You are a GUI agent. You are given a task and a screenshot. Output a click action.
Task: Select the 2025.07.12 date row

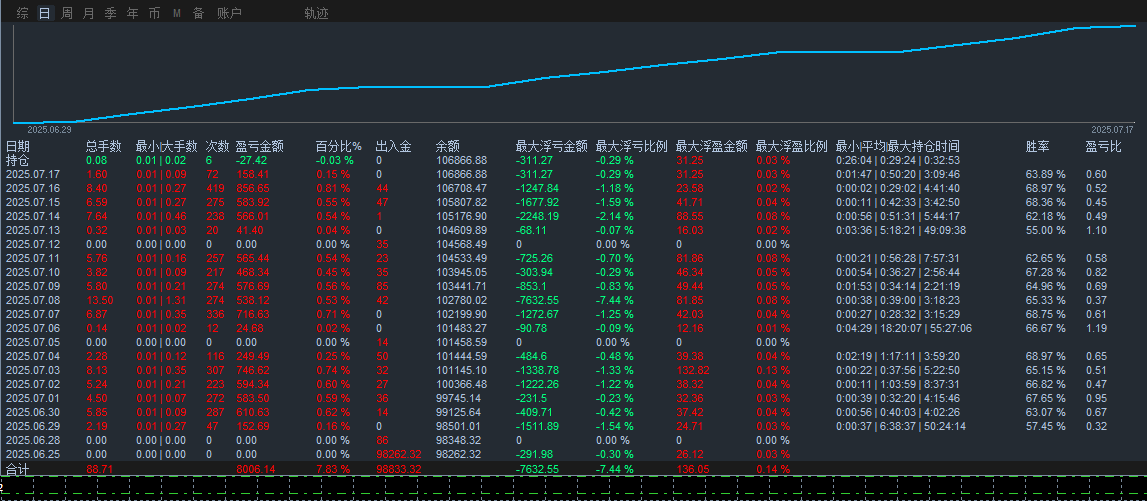point(32,244)
